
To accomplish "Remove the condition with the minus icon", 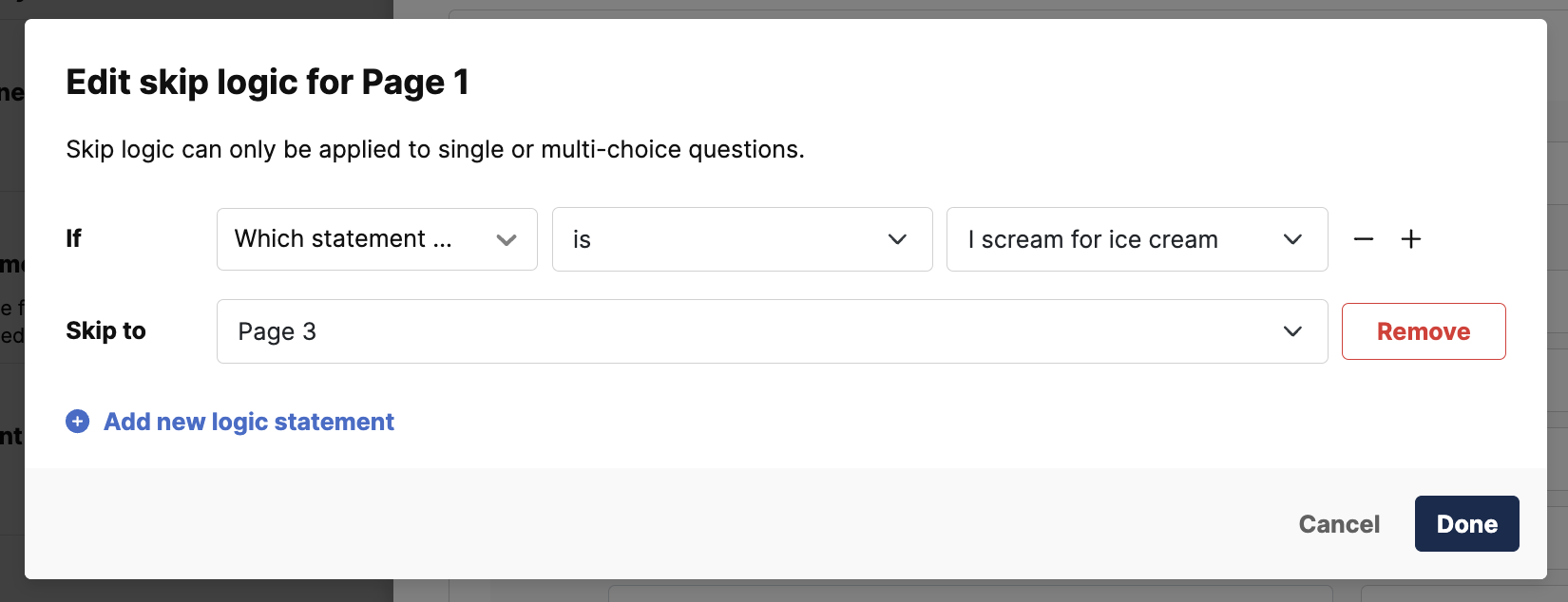I will coord(1364,239).
